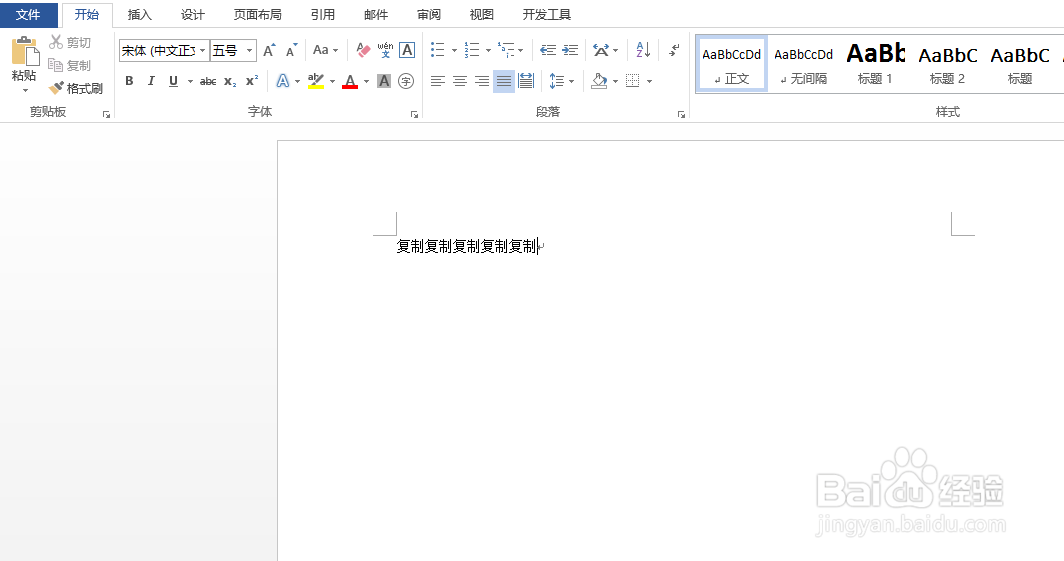Open the bullets library dropdown arrow
Screen dimensions: 1064x561
click(x=454, y=50)
